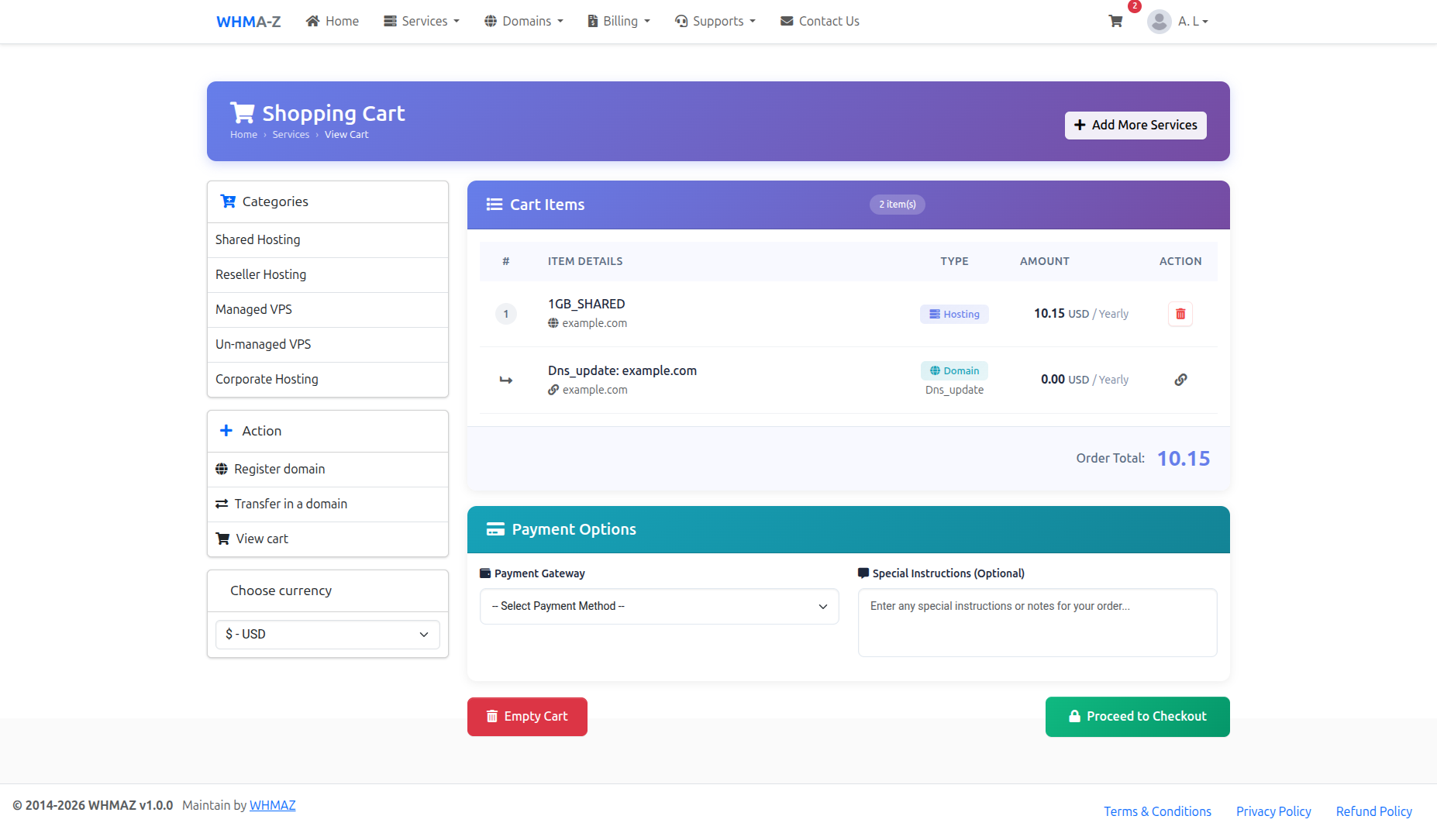
Task: Click the link icon for Dns_update row
Action: [1180, 380]
